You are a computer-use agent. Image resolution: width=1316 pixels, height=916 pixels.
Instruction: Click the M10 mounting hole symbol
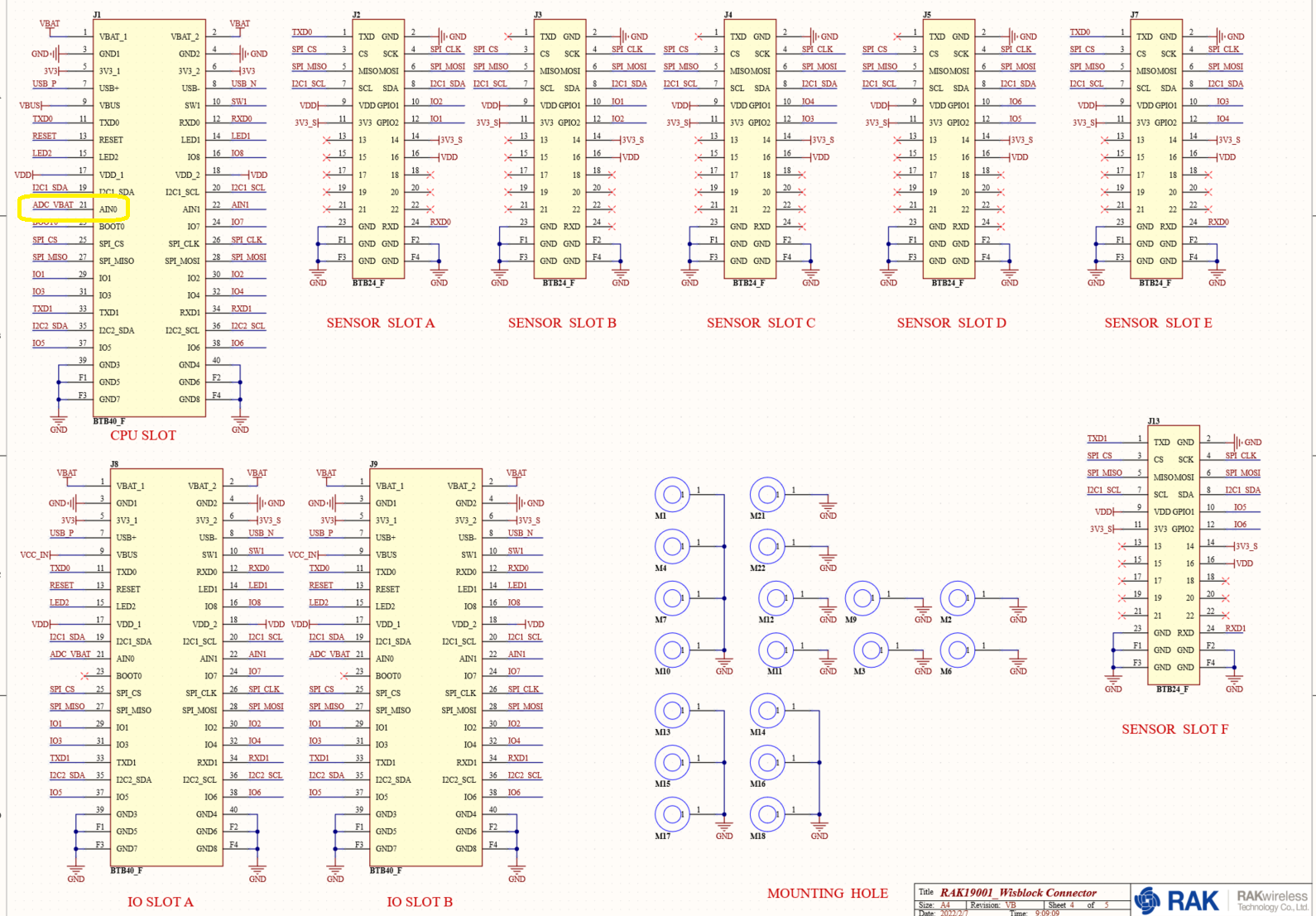point(672,650)
